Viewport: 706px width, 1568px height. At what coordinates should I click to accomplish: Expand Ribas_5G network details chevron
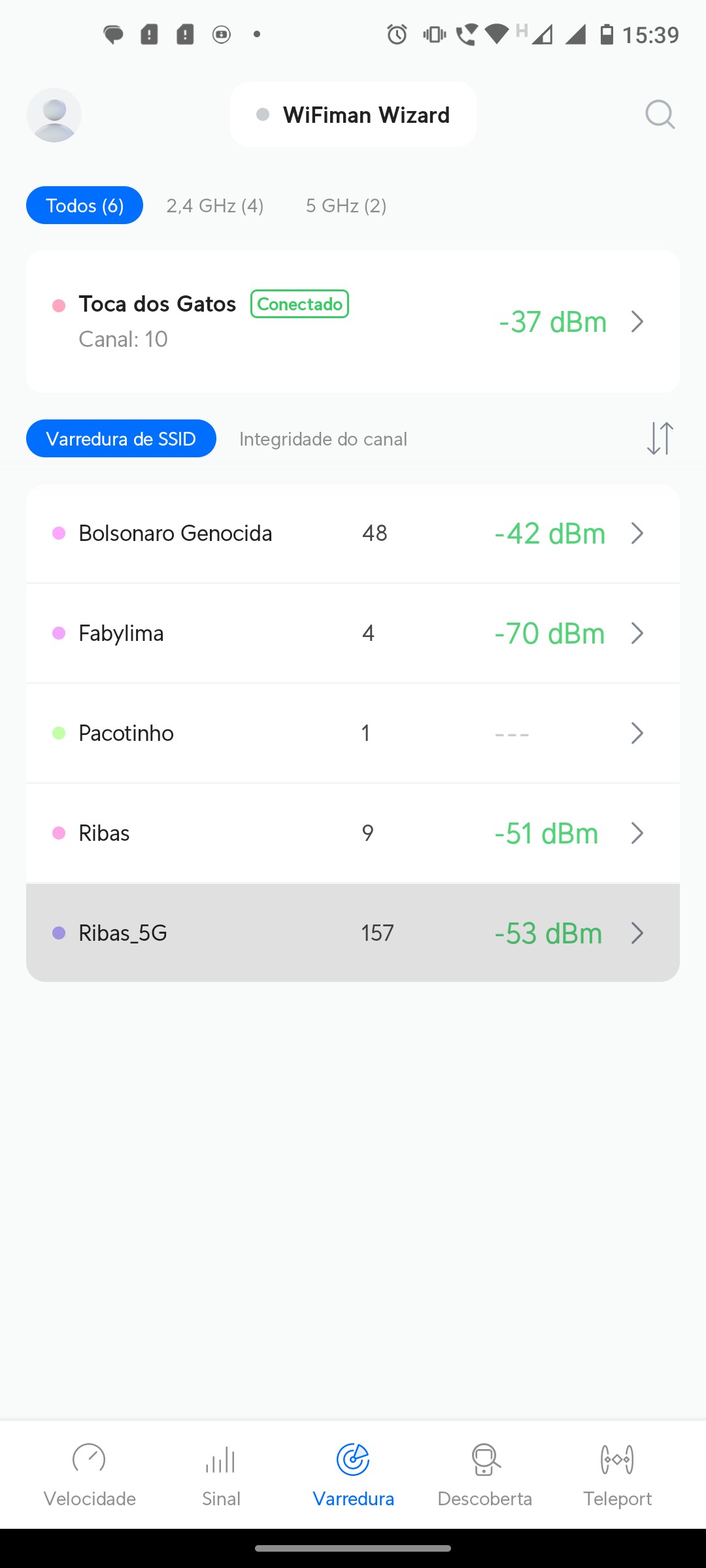[x=637, y=933]
